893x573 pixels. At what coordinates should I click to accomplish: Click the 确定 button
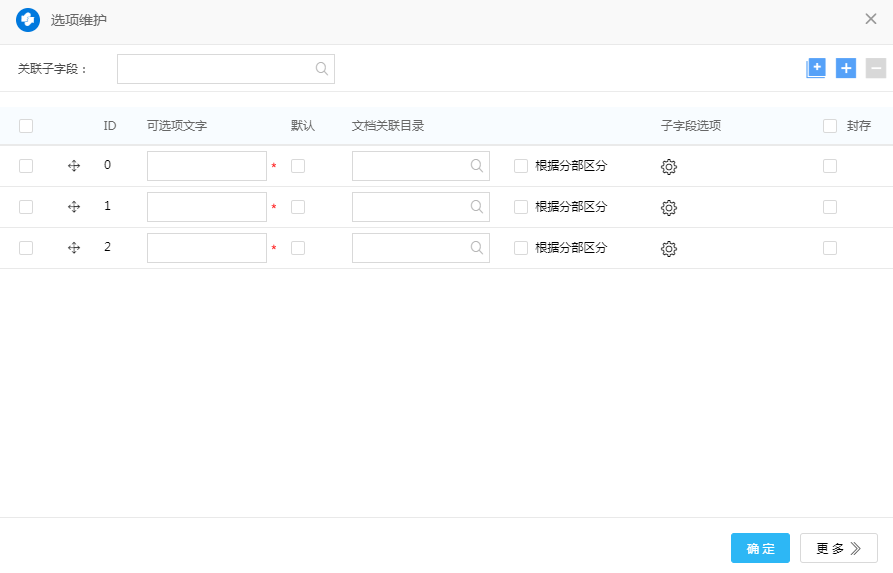[x=760, y=548]
